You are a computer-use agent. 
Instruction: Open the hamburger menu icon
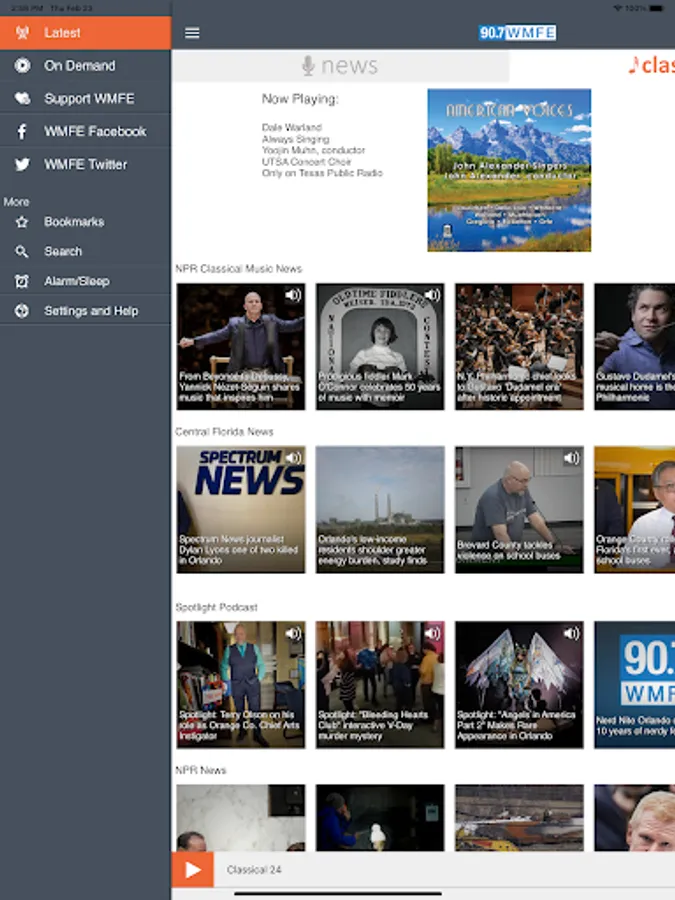click(x=192, y=33)
